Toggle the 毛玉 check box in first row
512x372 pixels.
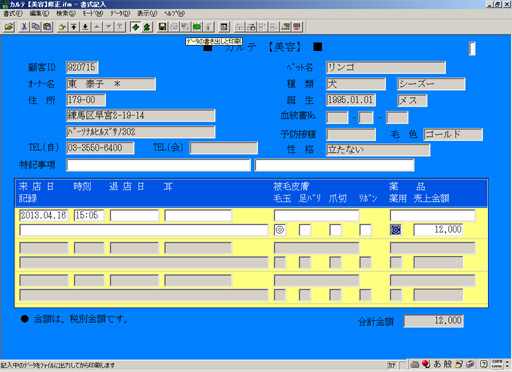tap(280, 230)
